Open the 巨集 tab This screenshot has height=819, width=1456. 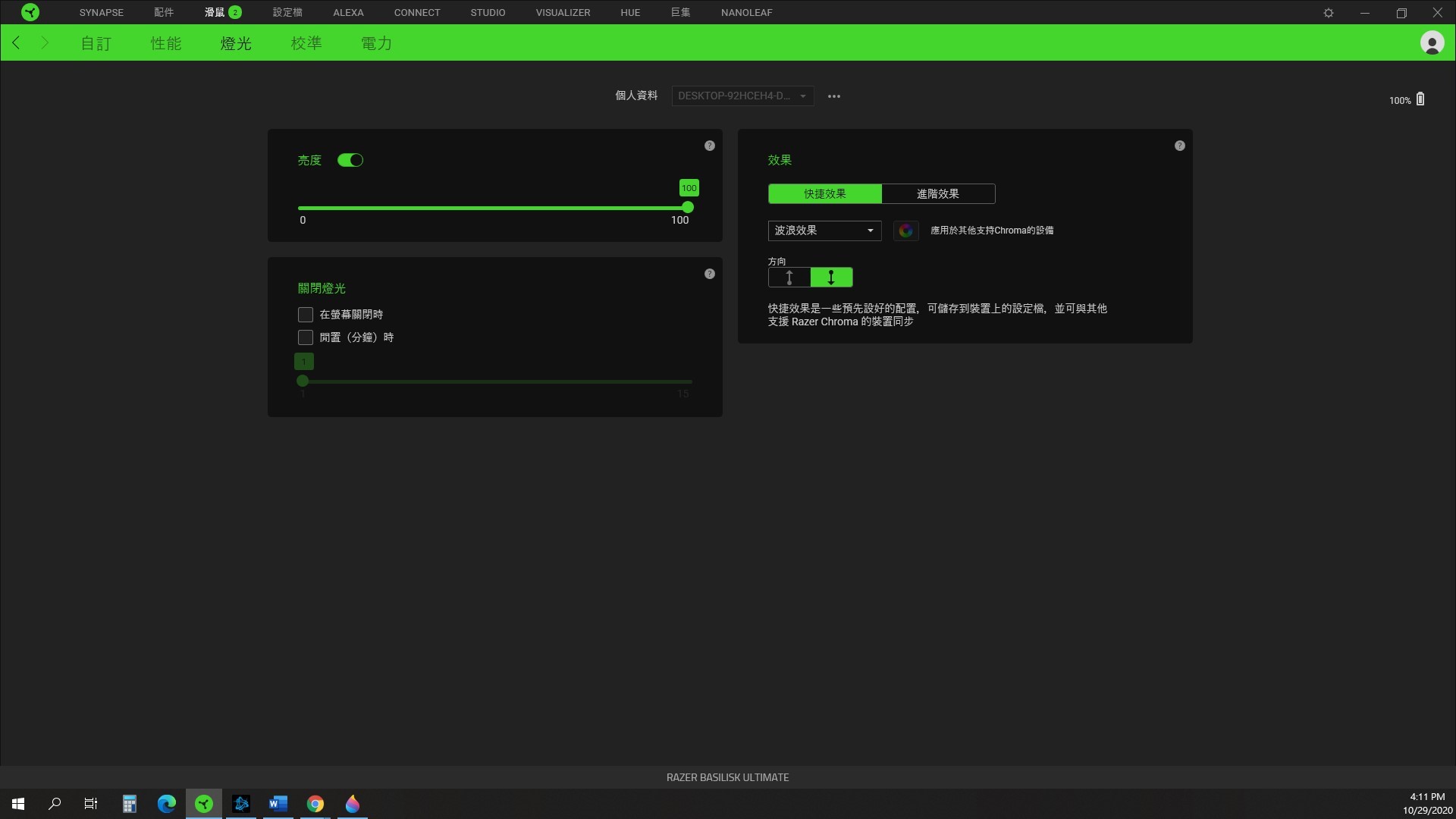pos(680,12)
